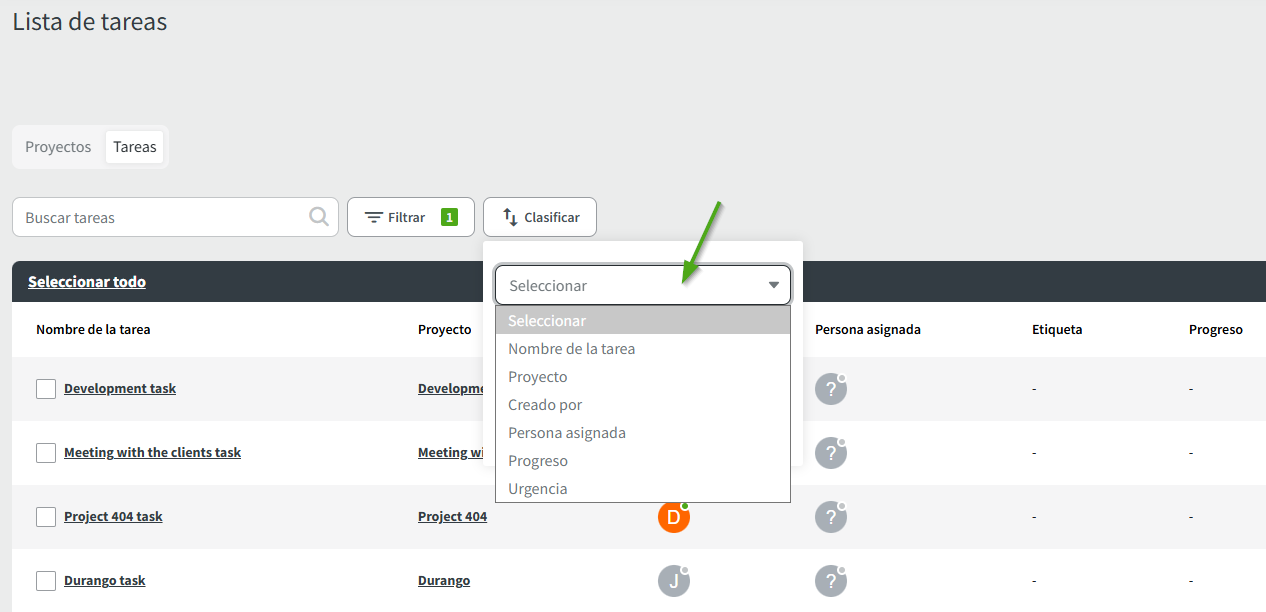Screen dimensions: 1266x612
Task: Switch to the Proyectos tab
Action: (x=58, y=147)
